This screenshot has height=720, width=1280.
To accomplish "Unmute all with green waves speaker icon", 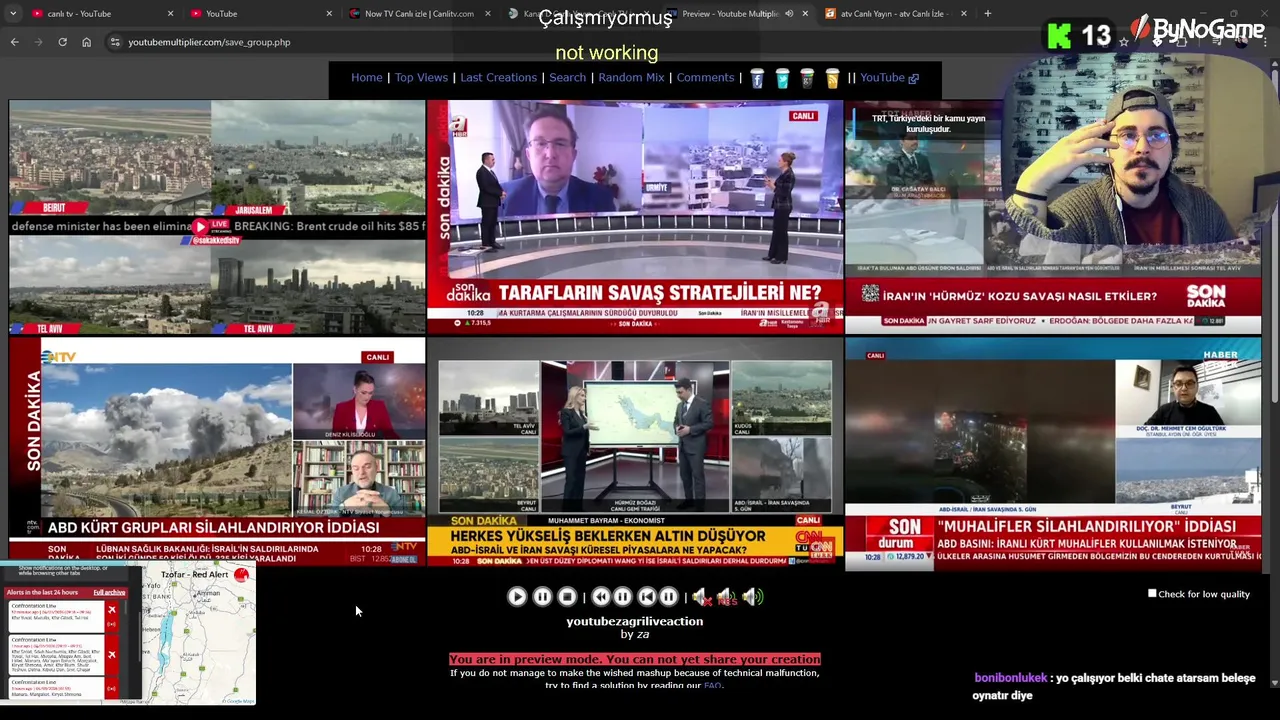I will 753,597.
